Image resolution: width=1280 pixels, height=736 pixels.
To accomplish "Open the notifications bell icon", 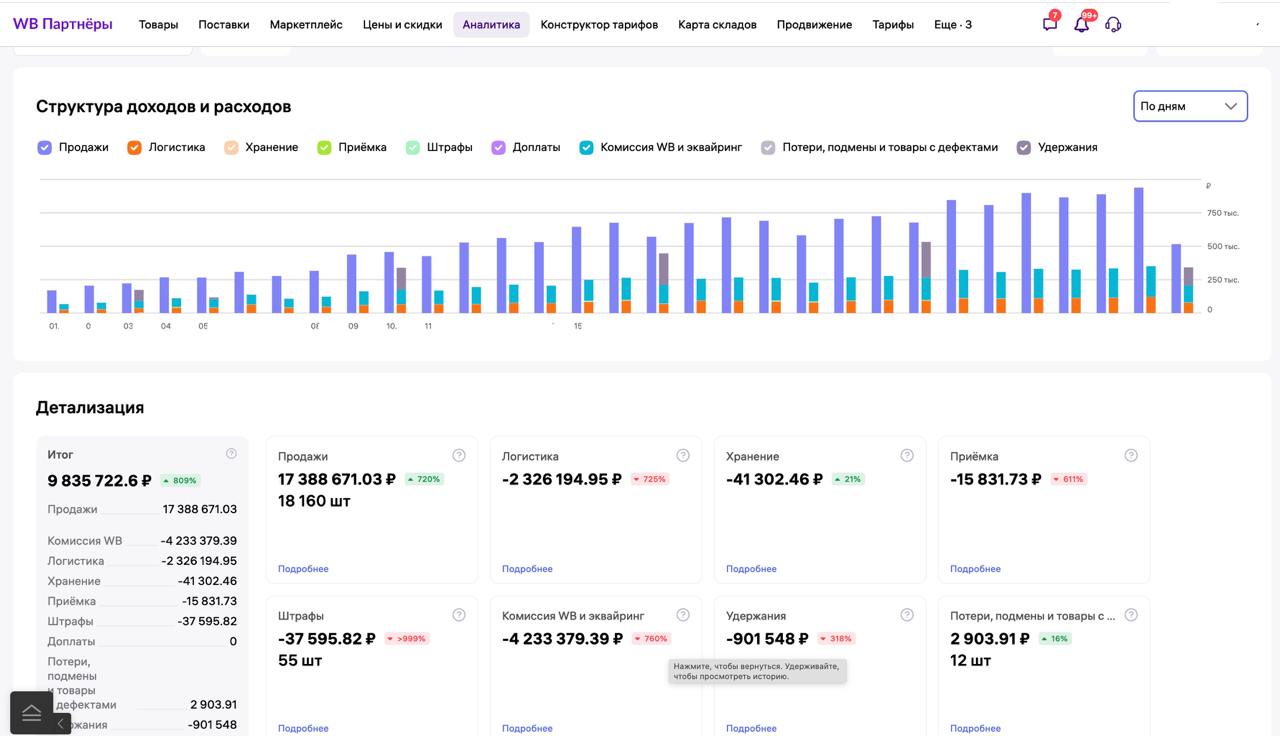I will pyautogui.click(x=1081, y=24).
